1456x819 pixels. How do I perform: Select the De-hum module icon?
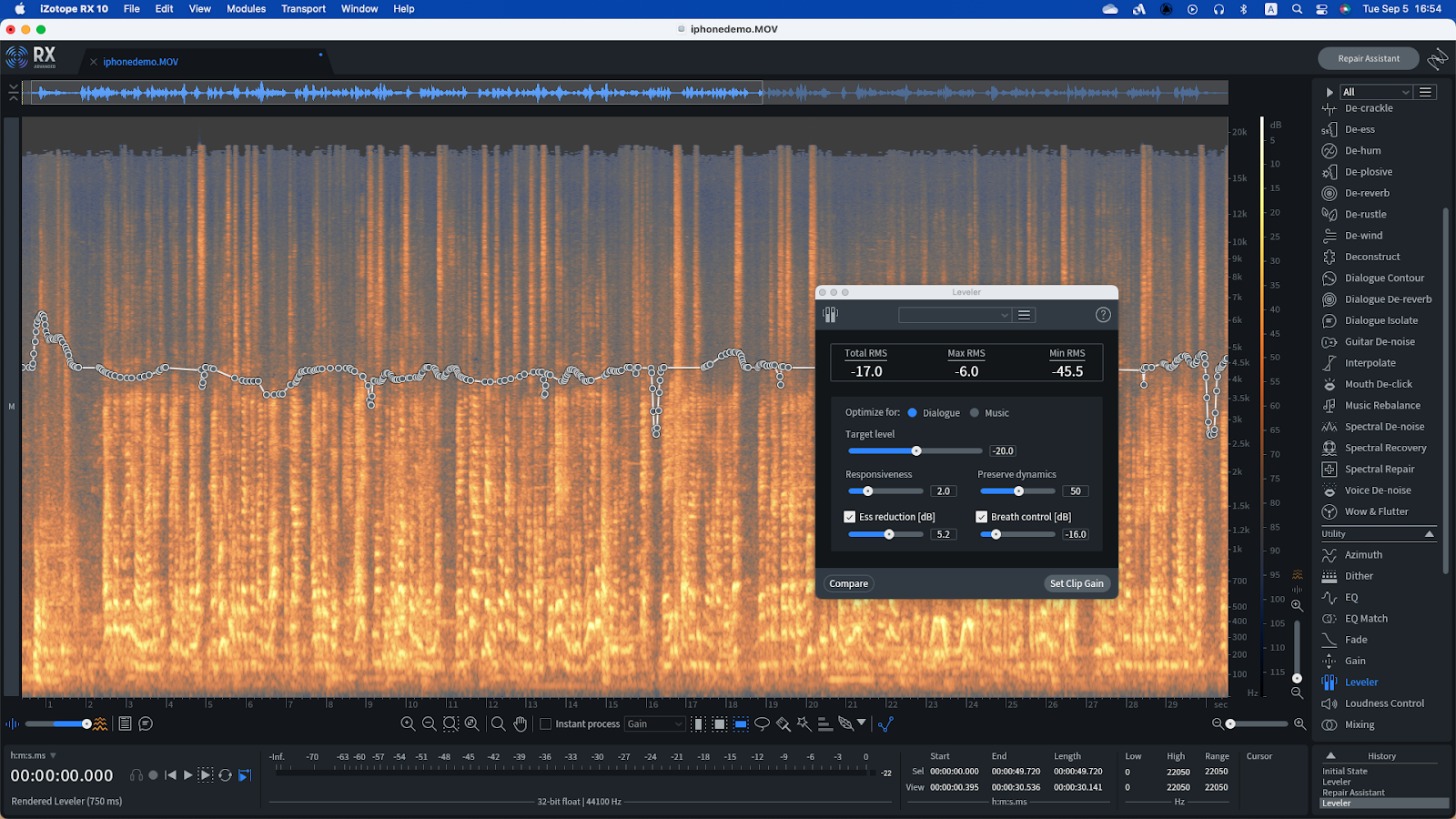[x=1330, y=151]
